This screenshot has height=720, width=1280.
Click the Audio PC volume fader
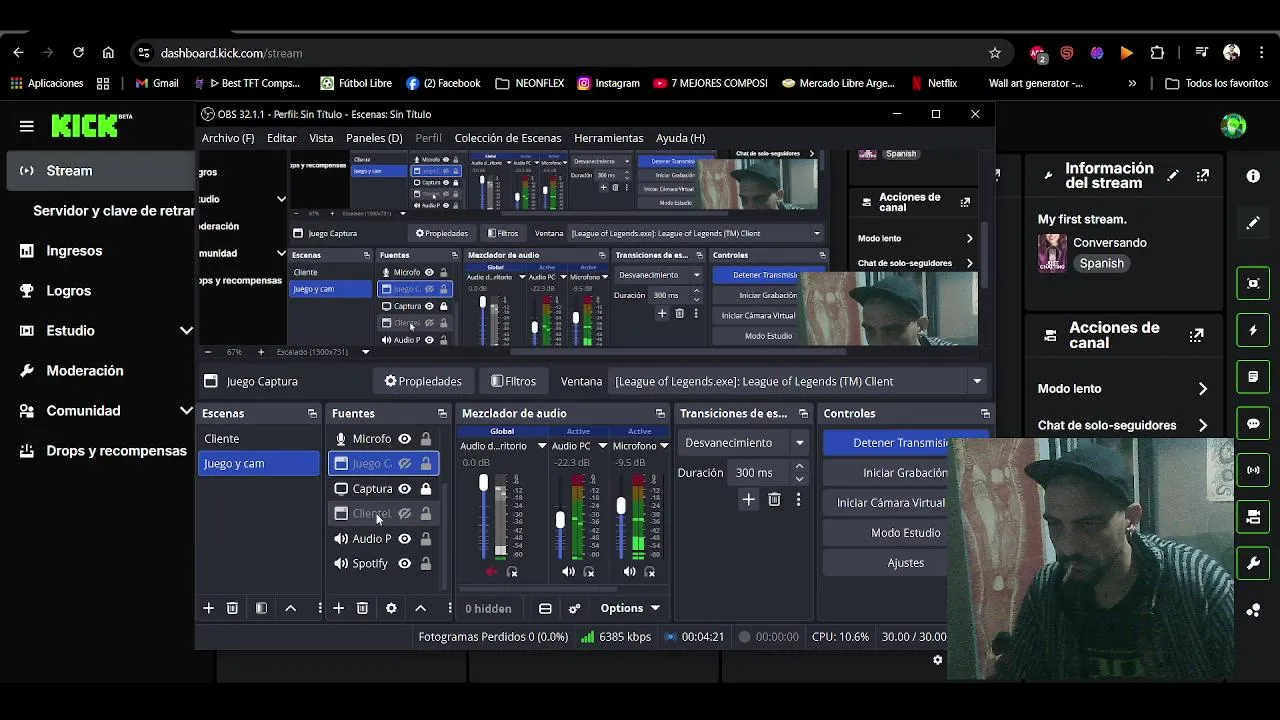click(560, 520)
